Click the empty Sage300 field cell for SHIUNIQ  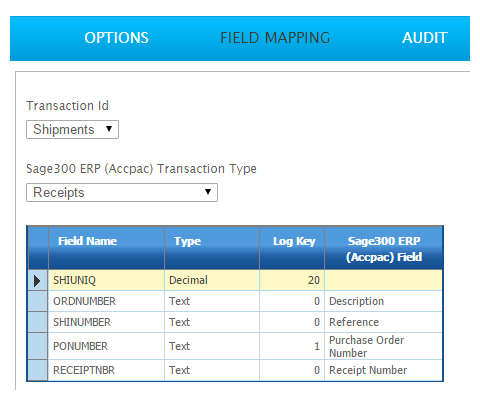[384, 280]
